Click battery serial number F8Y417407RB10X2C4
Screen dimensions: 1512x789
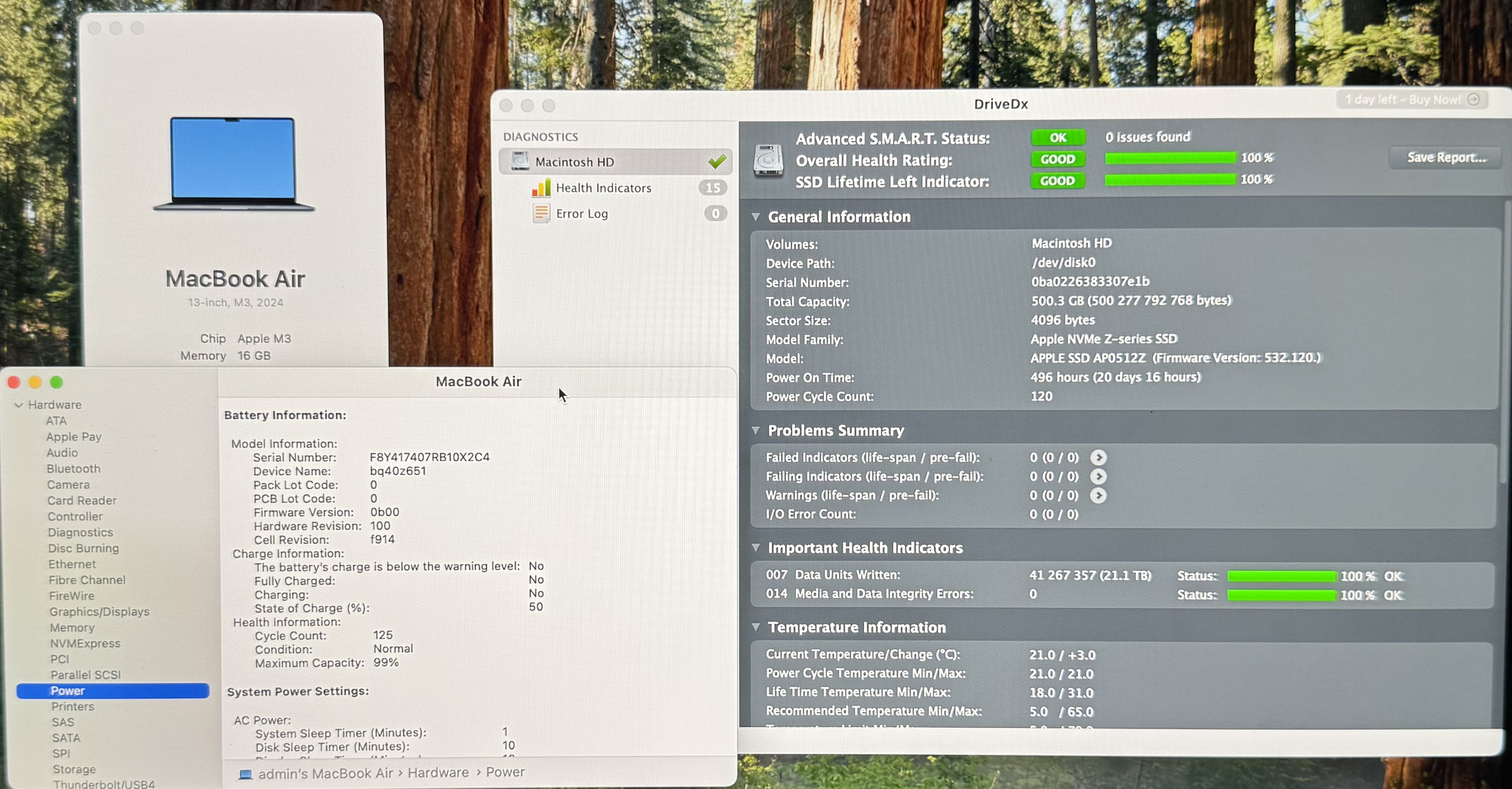point(429,457)
